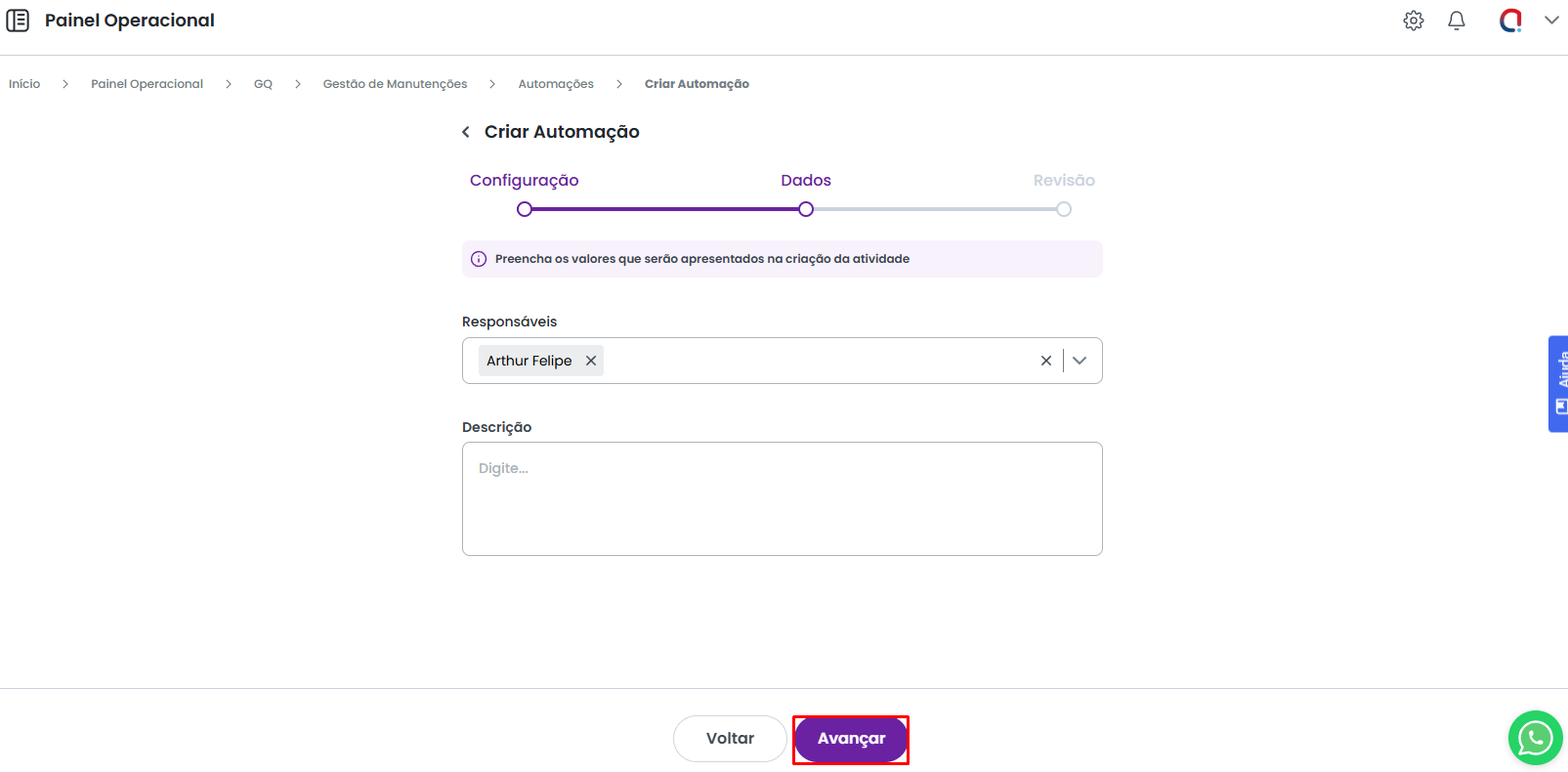Navigate to Painel Operacional breadcrumb
This screenshot has width=1568, height=772.
[147, 84]
